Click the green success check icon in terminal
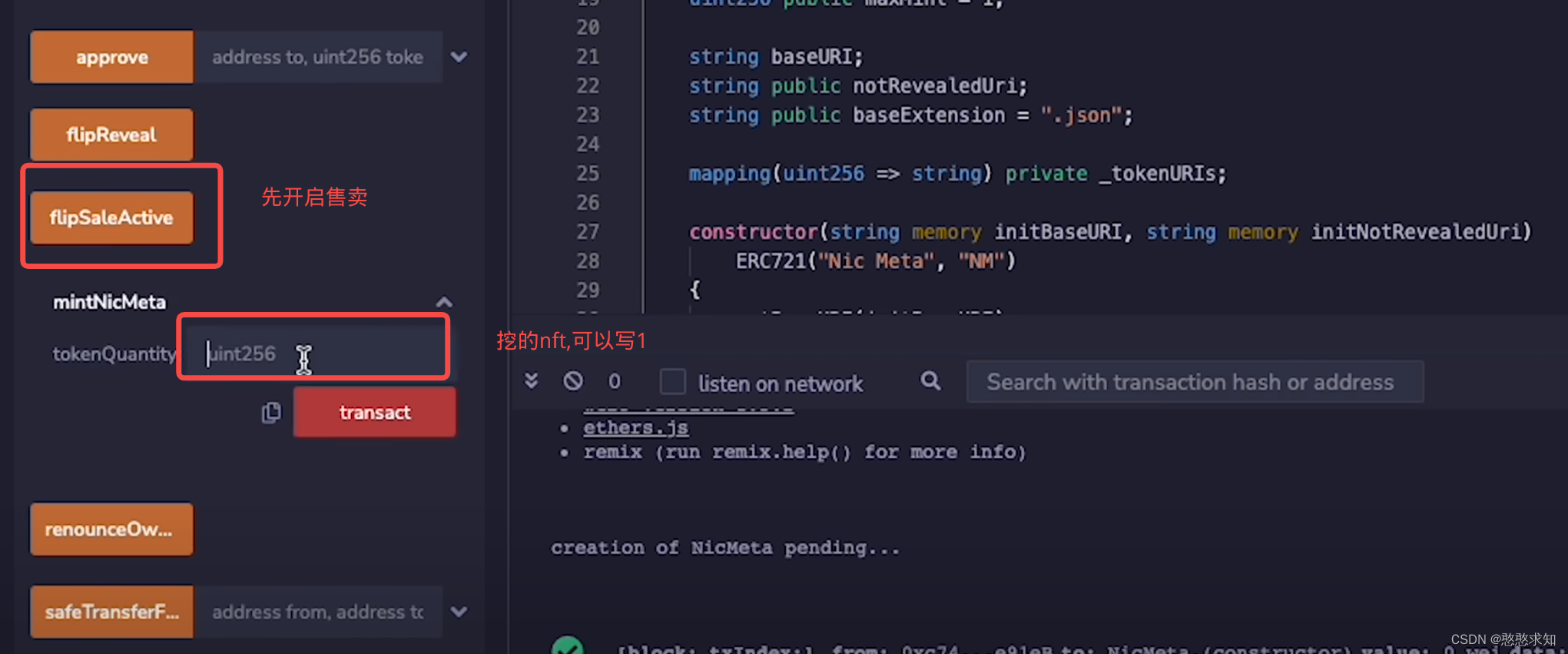 pos(568,646)
